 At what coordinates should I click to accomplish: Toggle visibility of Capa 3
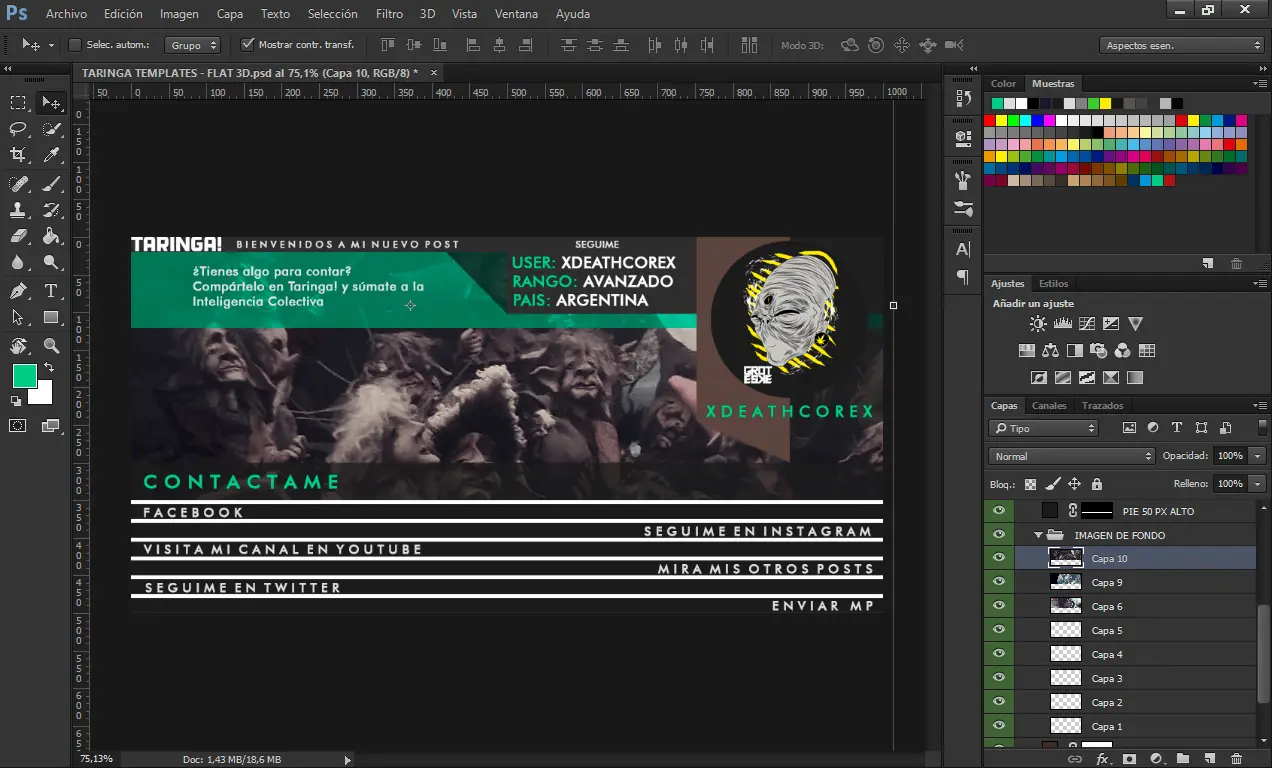[x=998, y=678]
